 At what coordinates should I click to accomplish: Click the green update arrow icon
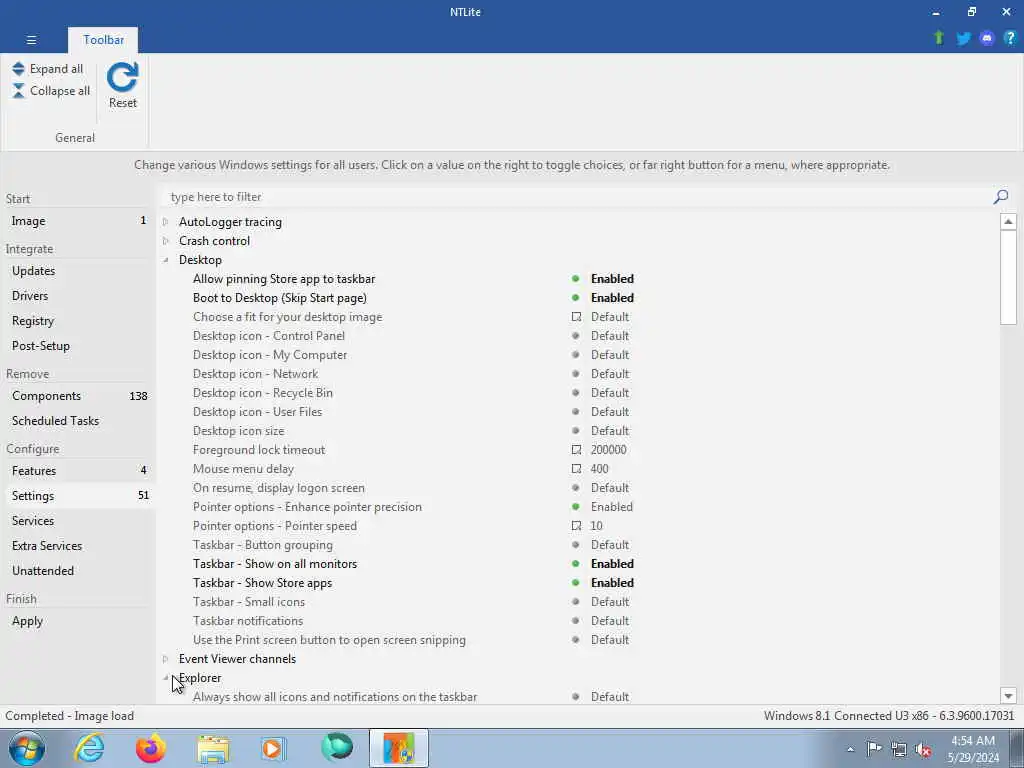[x=939, y=38]
